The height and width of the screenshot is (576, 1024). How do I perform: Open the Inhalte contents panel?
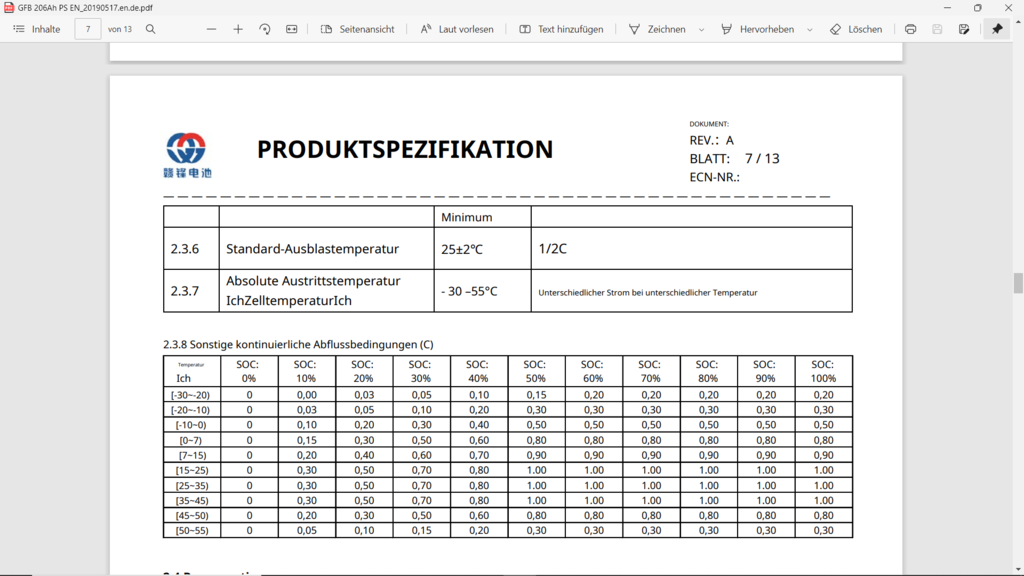pyautogui.click(x=37, y=29)
